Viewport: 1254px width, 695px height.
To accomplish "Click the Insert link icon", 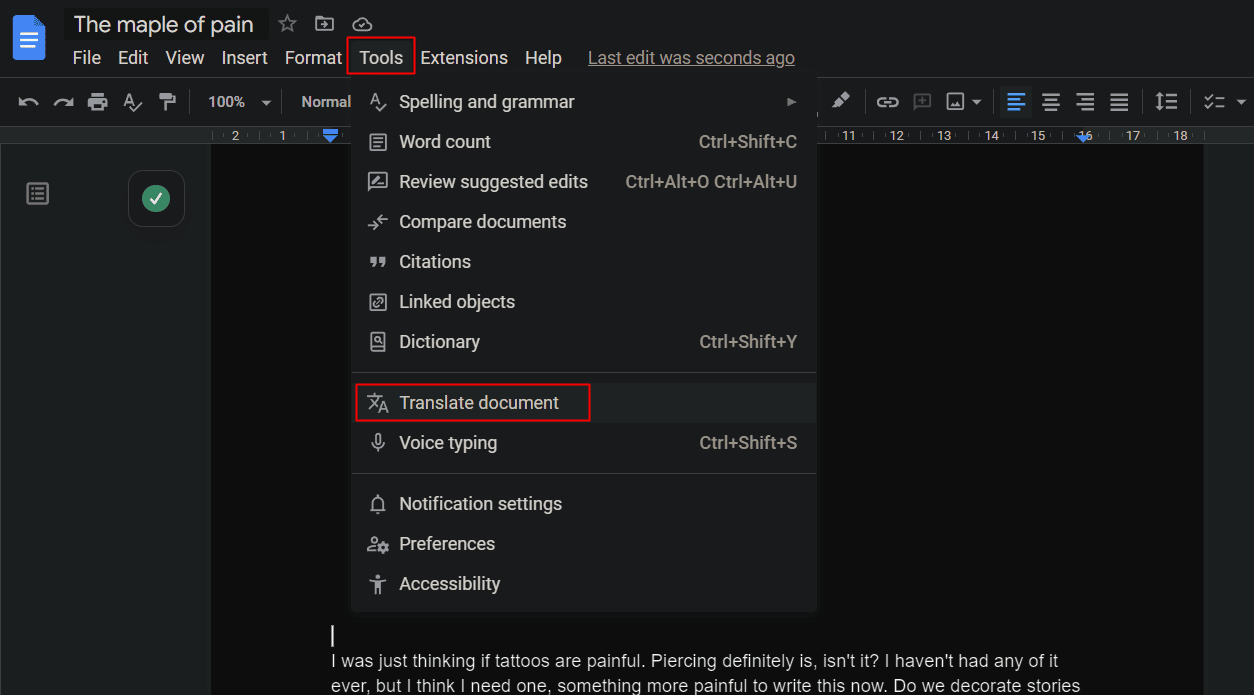I will (x=887, y=102).
